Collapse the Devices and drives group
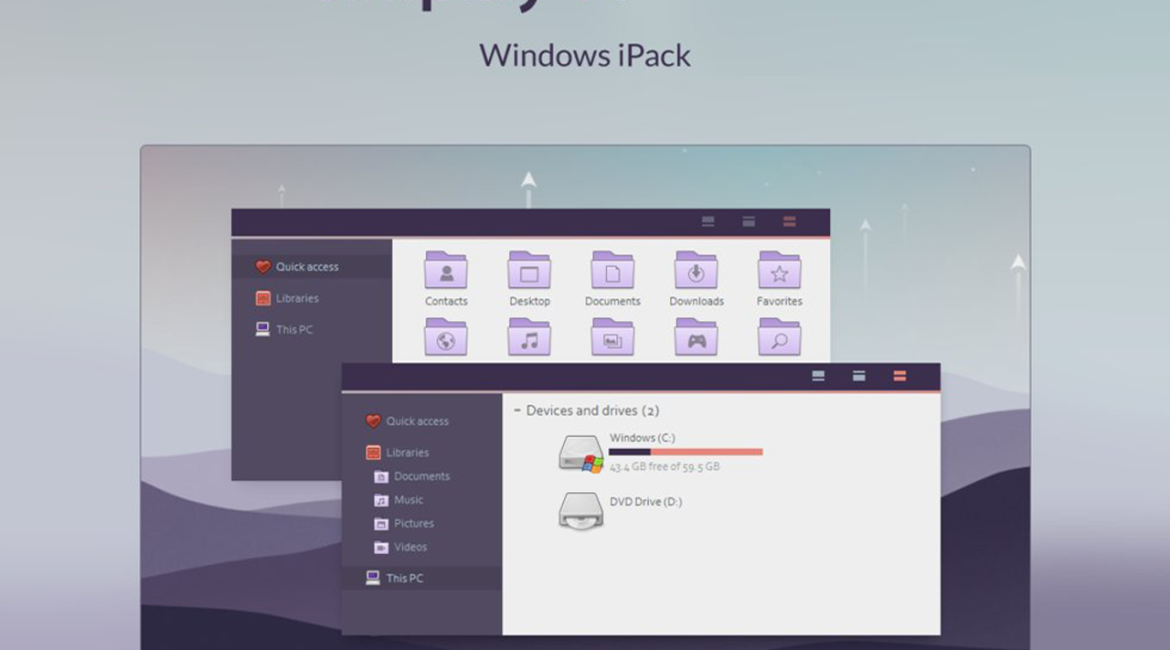The image size is (1170, 650). click(x=517, y=411)
